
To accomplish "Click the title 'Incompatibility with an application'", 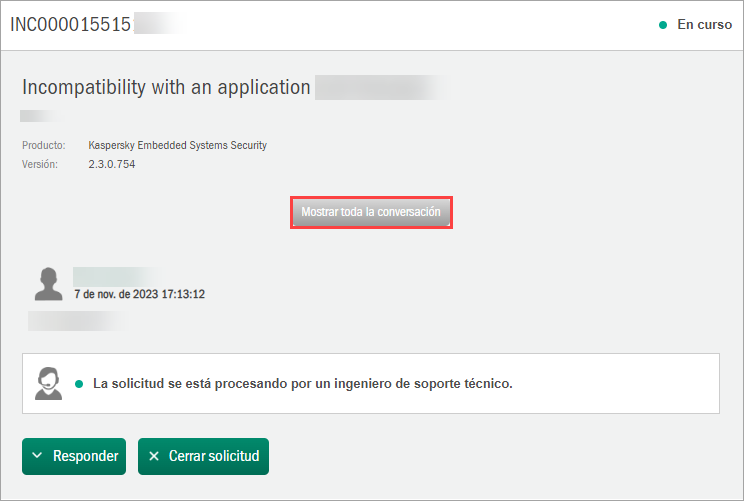I will pyautogui.click(x=166, y=87).
